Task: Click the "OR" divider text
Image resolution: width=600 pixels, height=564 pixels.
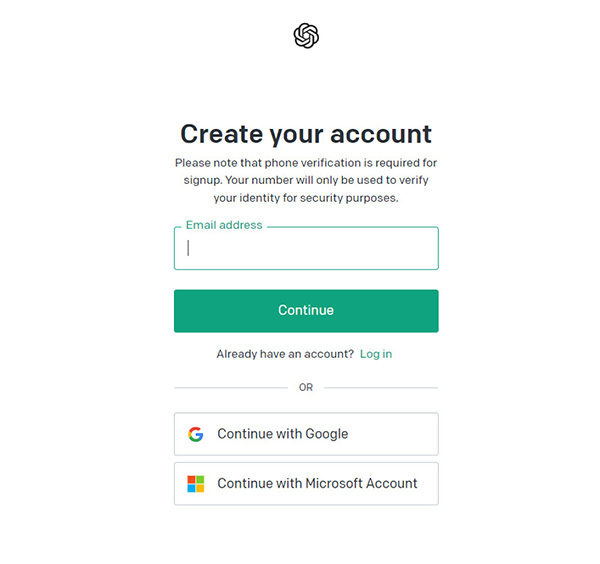Action: (306, 387)
